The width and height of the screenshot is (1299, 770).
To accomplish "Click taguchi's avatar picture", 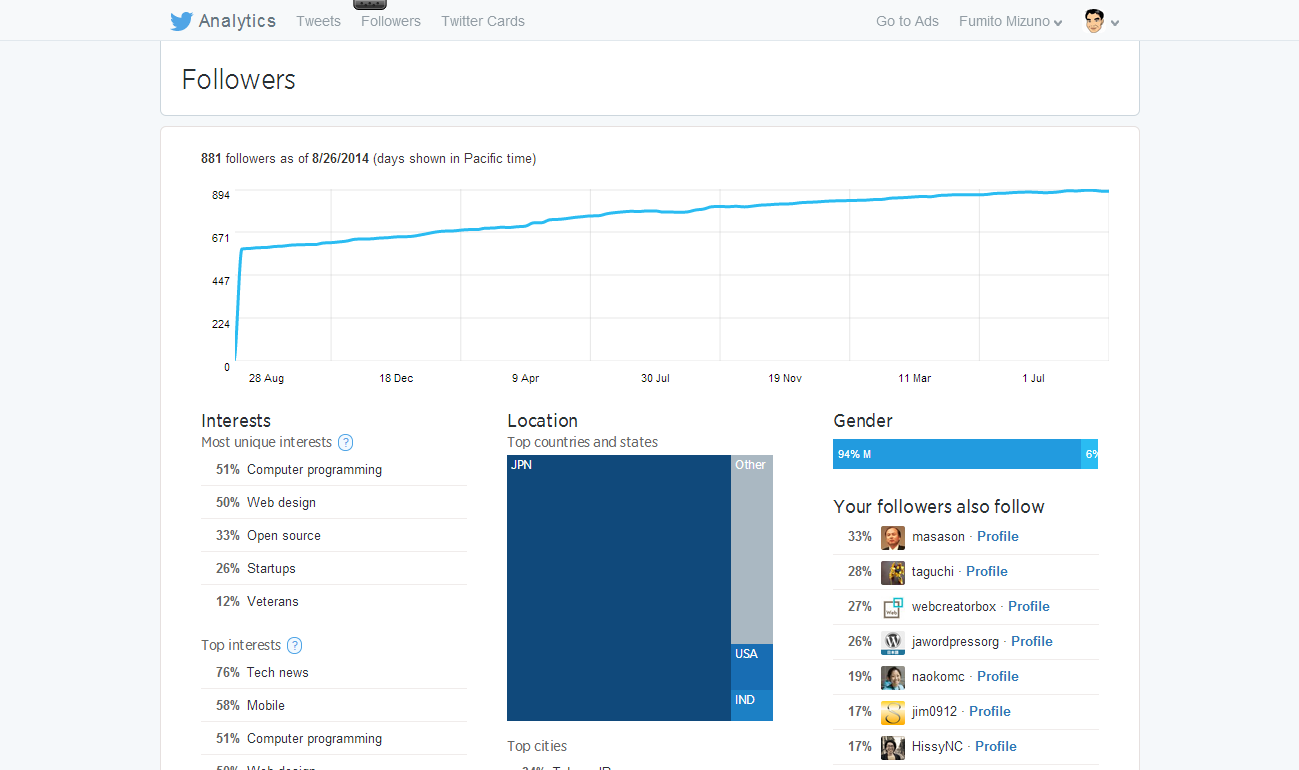I will click(x=893, y=572).
